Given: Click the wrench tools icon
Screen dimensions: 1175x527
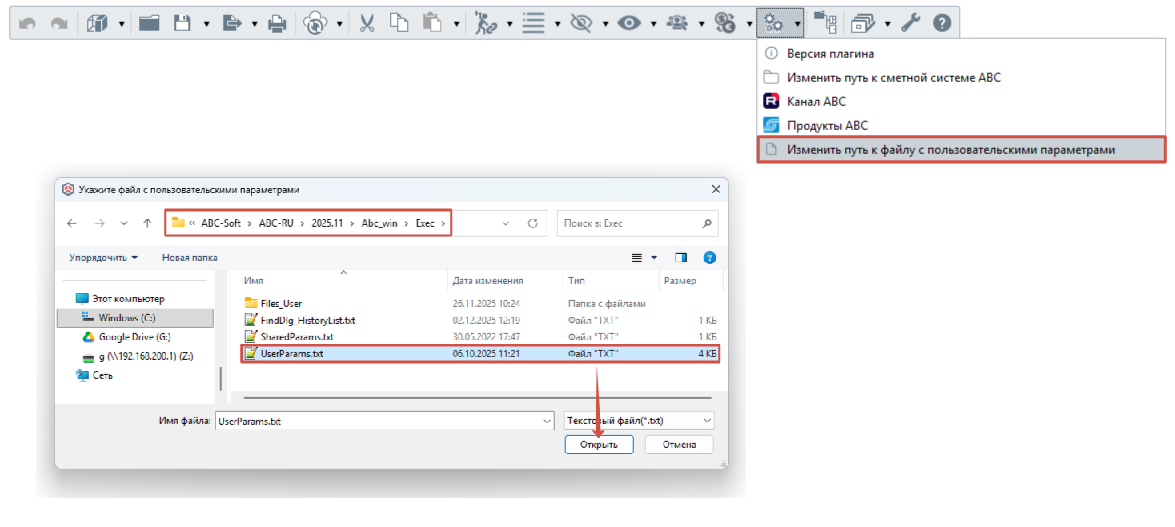Looking at the screenshot, I should coord(910,24).
